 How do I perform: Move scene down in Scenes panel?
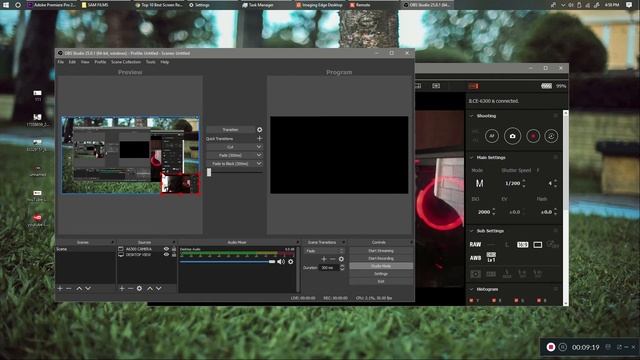(88, 289)
